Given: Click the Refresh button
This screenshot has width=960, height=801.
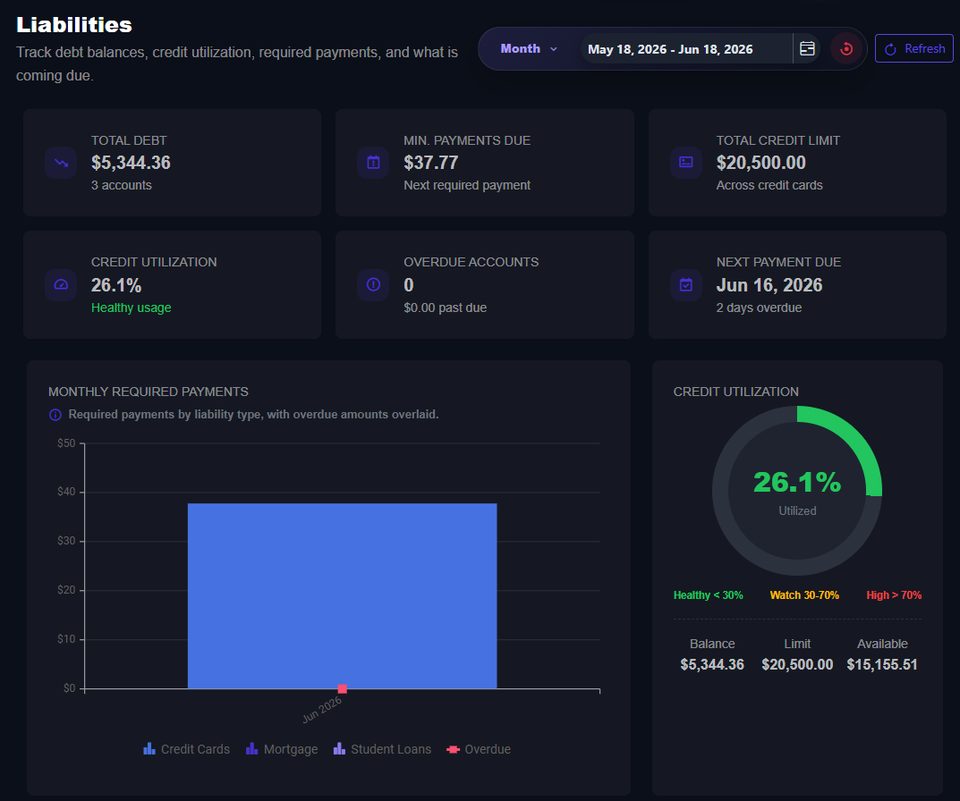Looking at the screenshot, I should [x=913, y=49].
